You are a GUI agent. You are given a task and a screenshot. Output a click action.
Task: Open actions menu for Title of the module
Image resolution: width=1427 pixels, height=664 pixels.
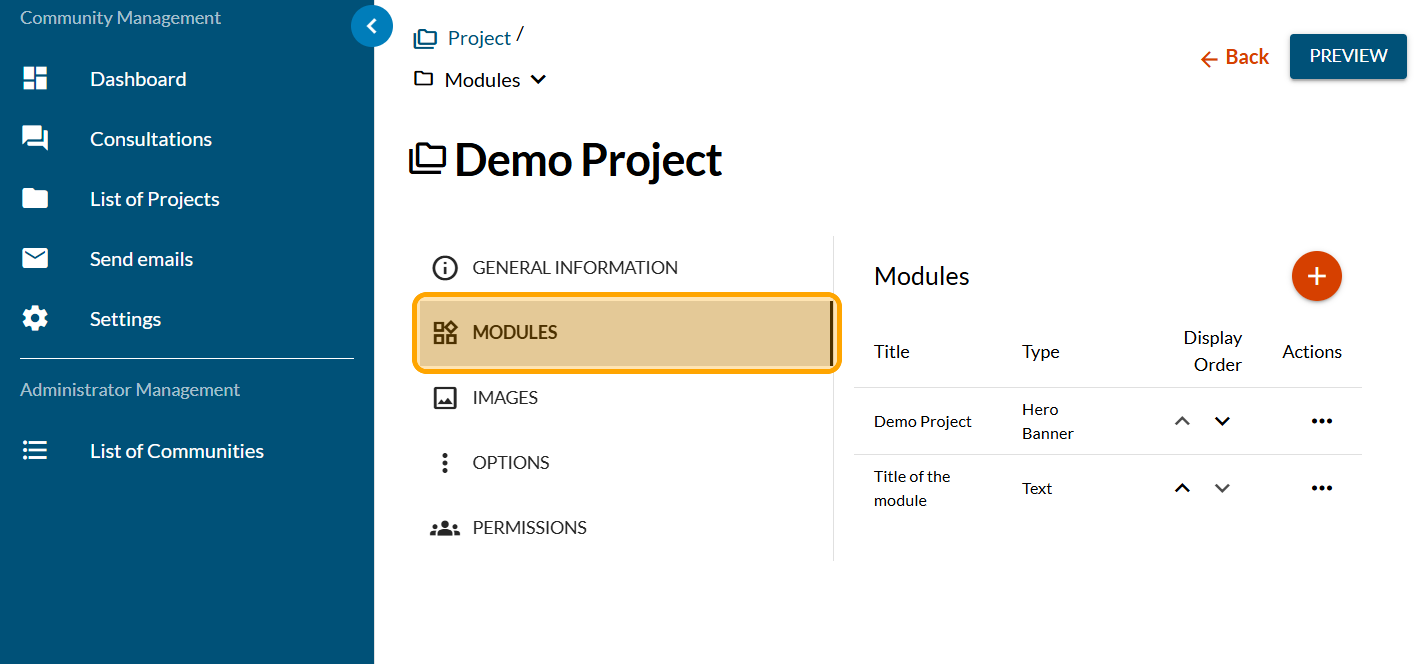[1321, 488]
